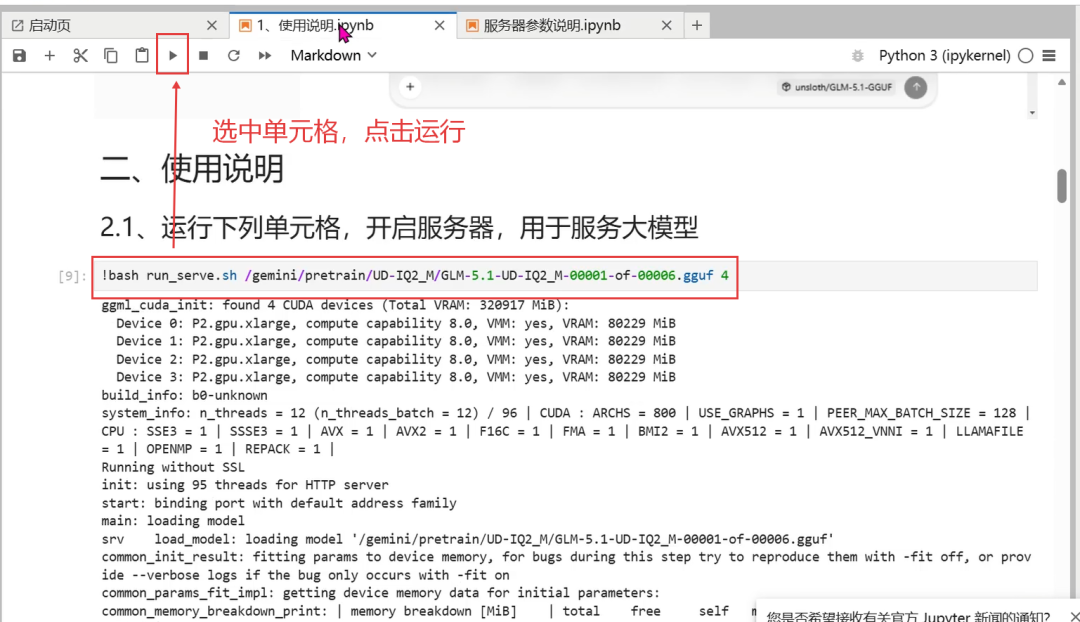Enable the debugger bug icon
The width and height of the screenshot is (1080, 622).
pyautogui.click(x=858, y=56)
